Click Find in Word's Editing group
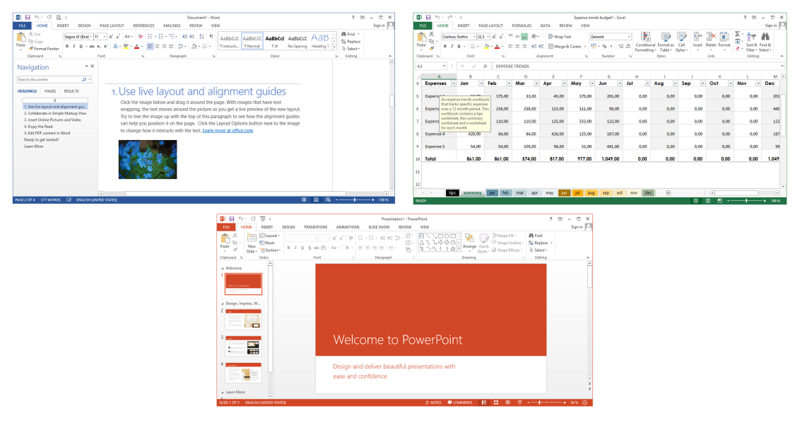The image size is (800, 423). 351,34
